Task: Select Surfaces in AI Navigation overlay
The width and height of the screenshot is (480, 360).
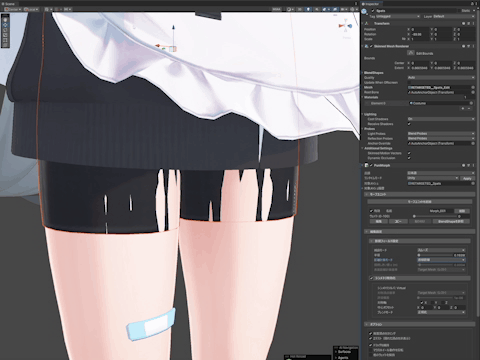Action: 344,352
